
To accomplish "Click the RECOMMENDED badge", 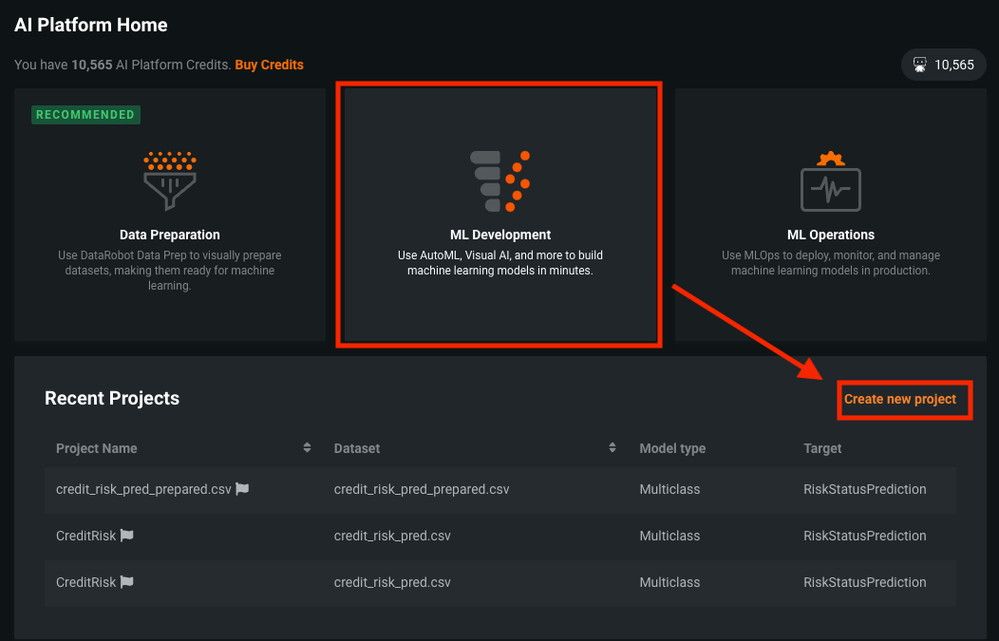I will [85, 115].
